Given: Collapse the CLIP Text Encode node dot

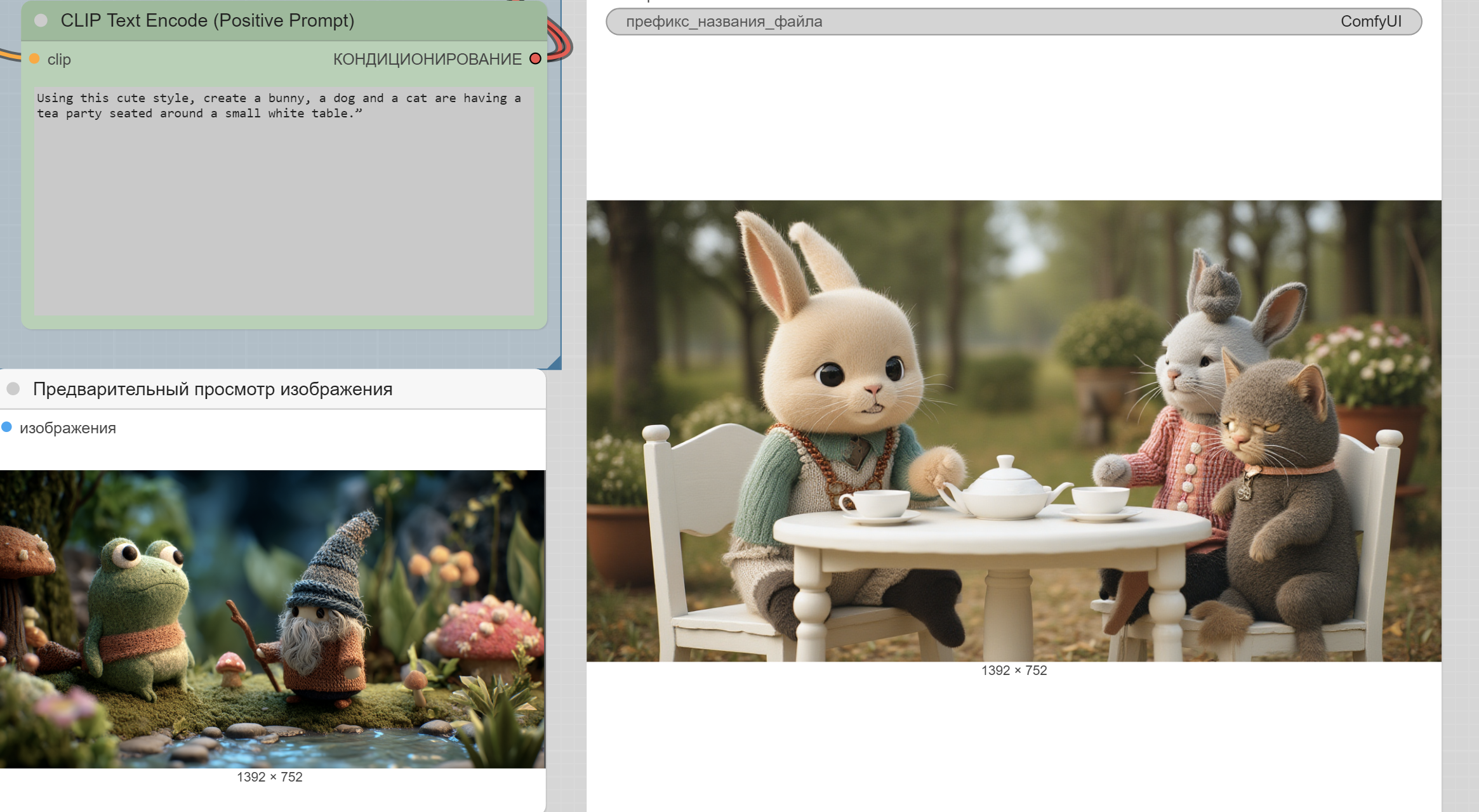Looking at the screenshot, I should coord(41,21).
